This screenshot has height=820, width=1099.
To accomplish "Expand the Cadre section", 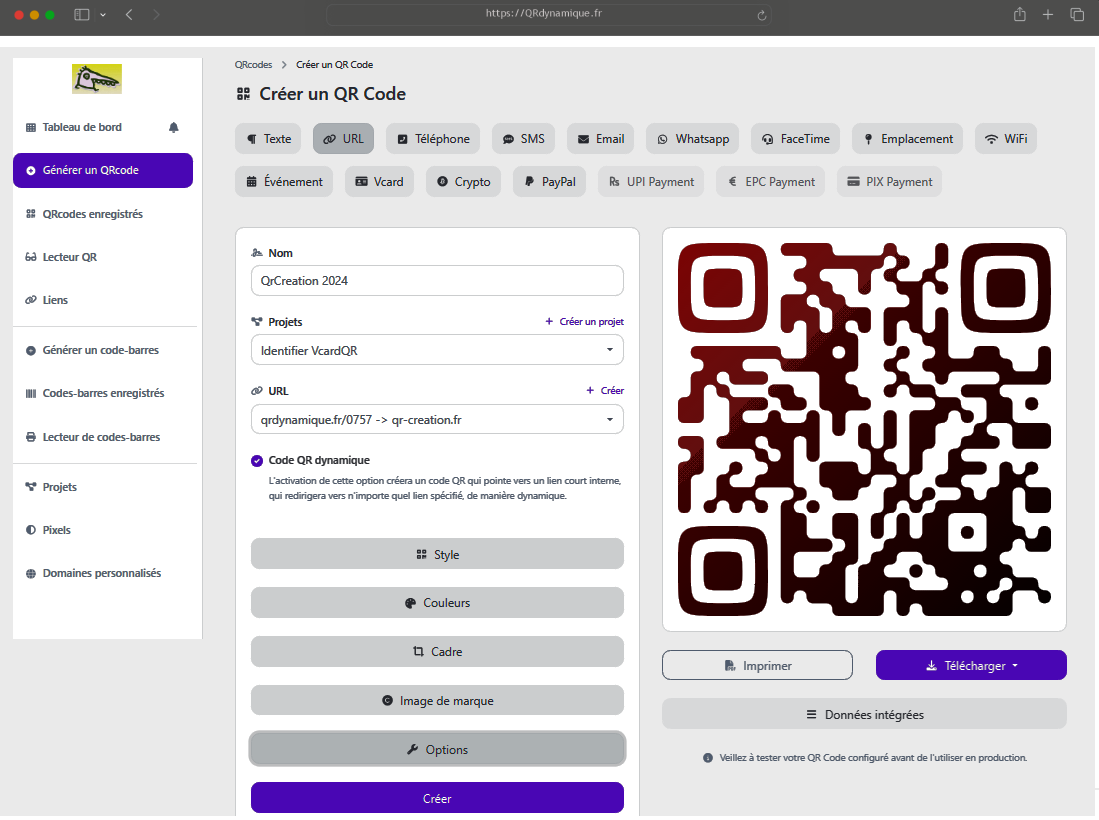I will tap(437, 652).
